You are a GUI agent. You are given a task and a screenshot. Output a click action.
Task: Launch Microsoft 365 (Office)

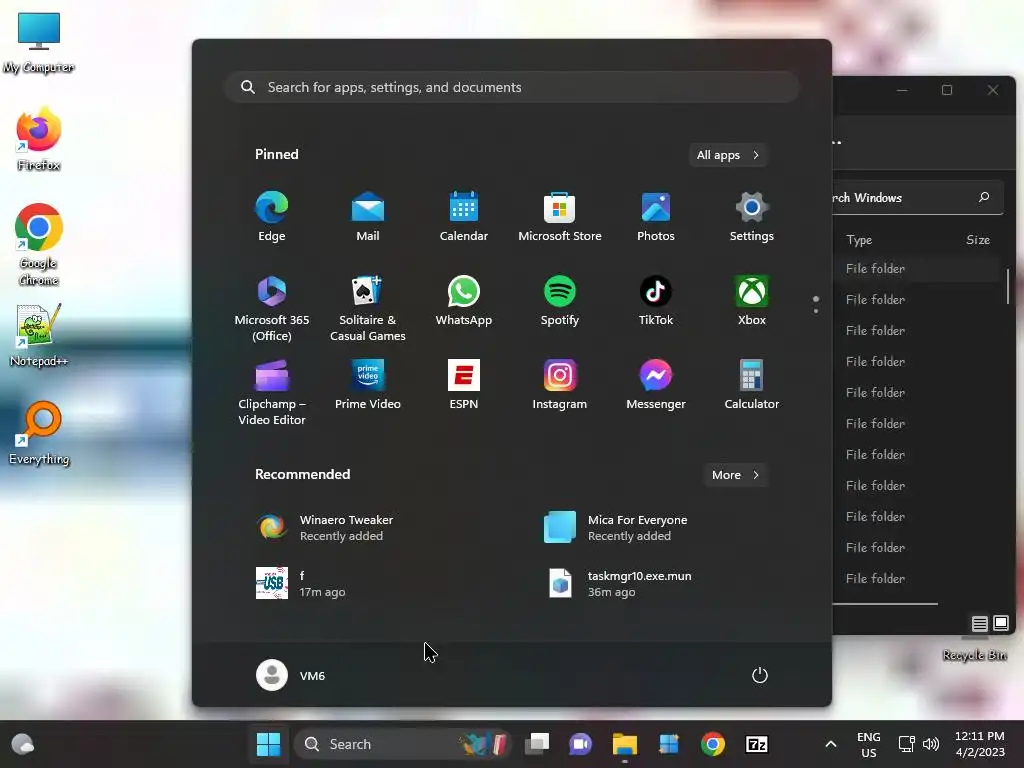(x=272, y=308)
